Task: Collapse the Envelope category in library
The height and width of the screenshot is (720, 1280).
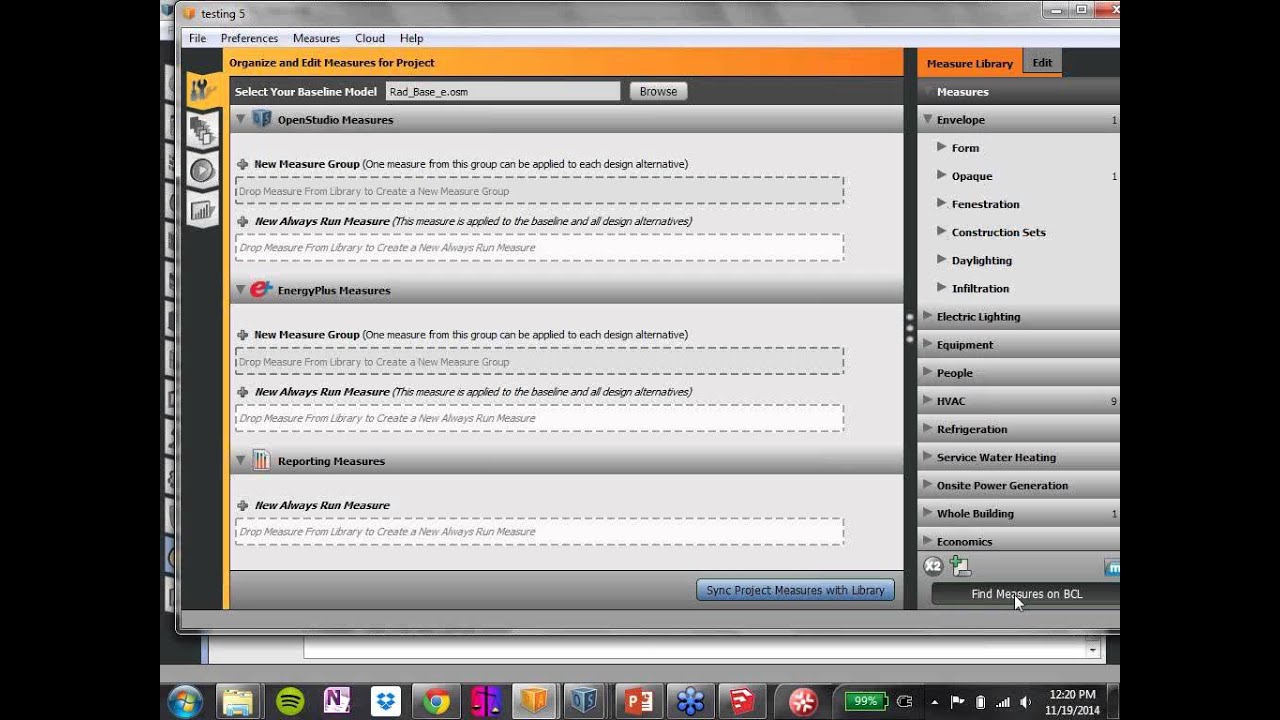Action: 926,119
